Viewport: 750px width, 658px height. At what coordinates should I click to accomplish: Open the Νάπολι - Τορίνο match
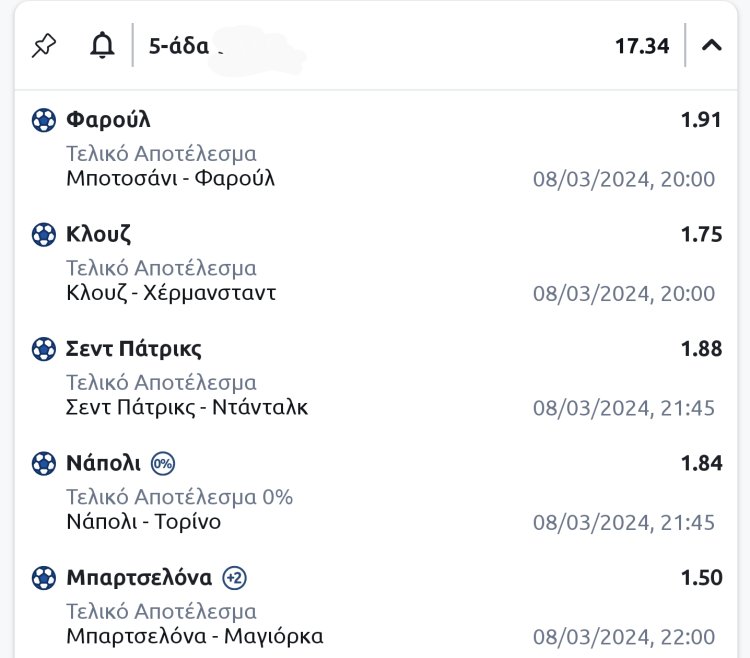coord(143,522)
